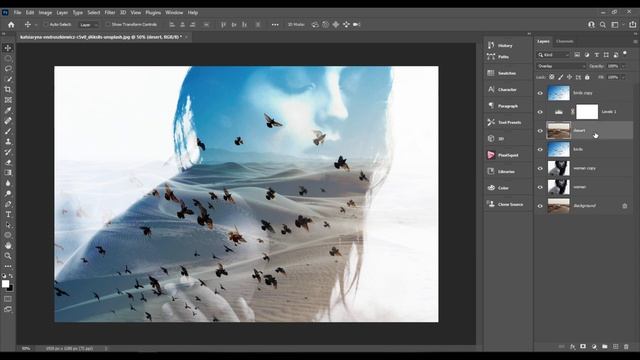Open tool preset picker beside Move icon
The height and width of the screenshot is (360, 640).
tap(36, 25)
